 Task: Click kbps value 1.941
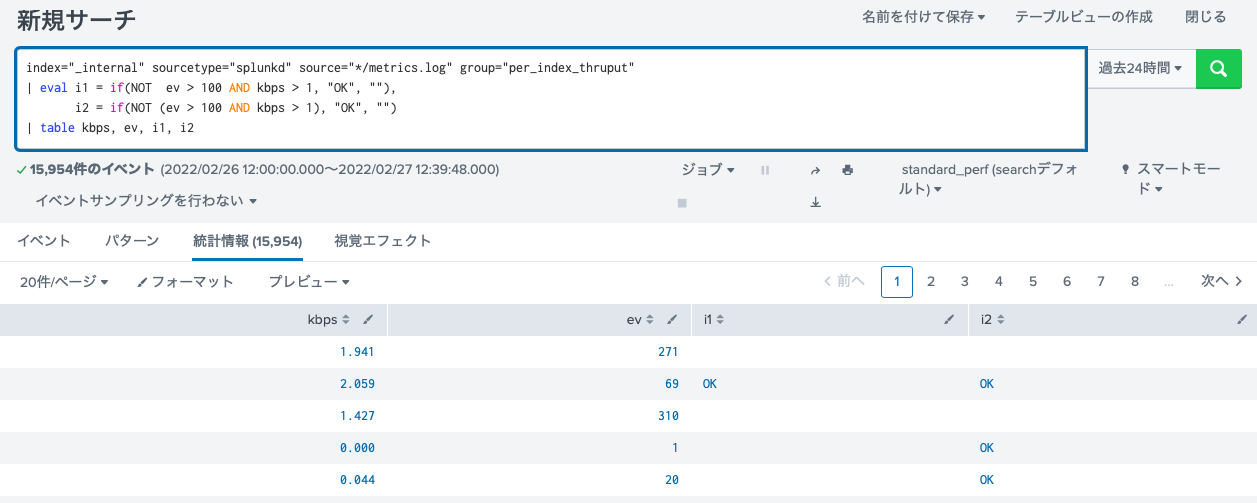[357, 352]
